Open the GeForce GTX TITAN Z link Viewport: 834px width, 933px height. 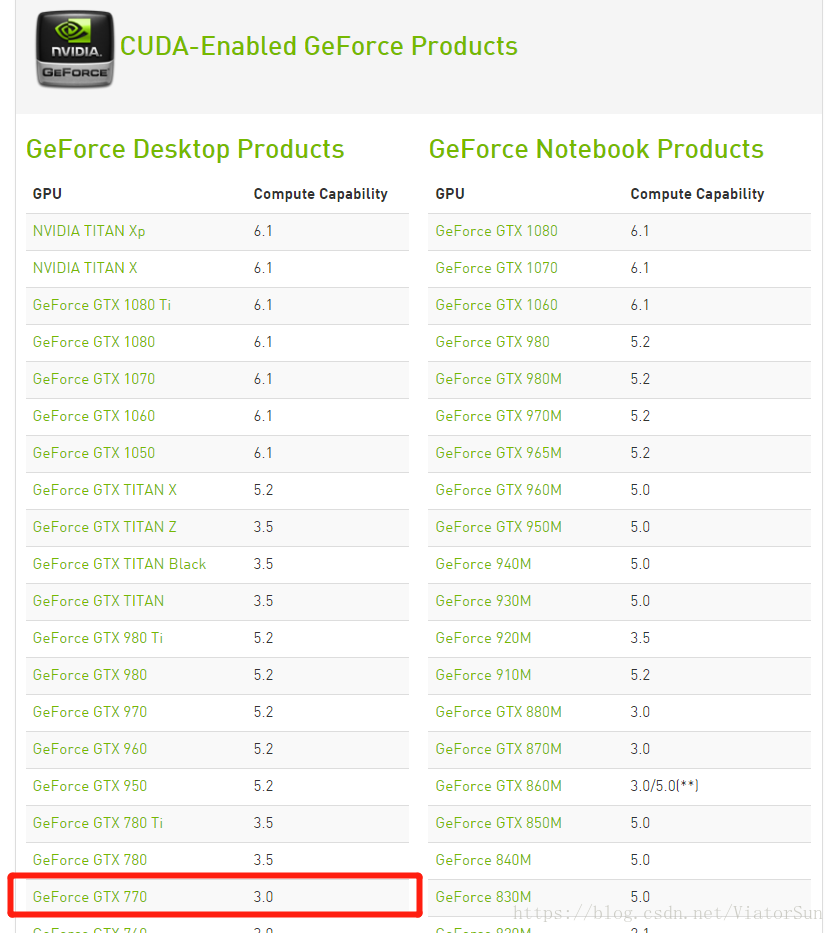[105, 527]
